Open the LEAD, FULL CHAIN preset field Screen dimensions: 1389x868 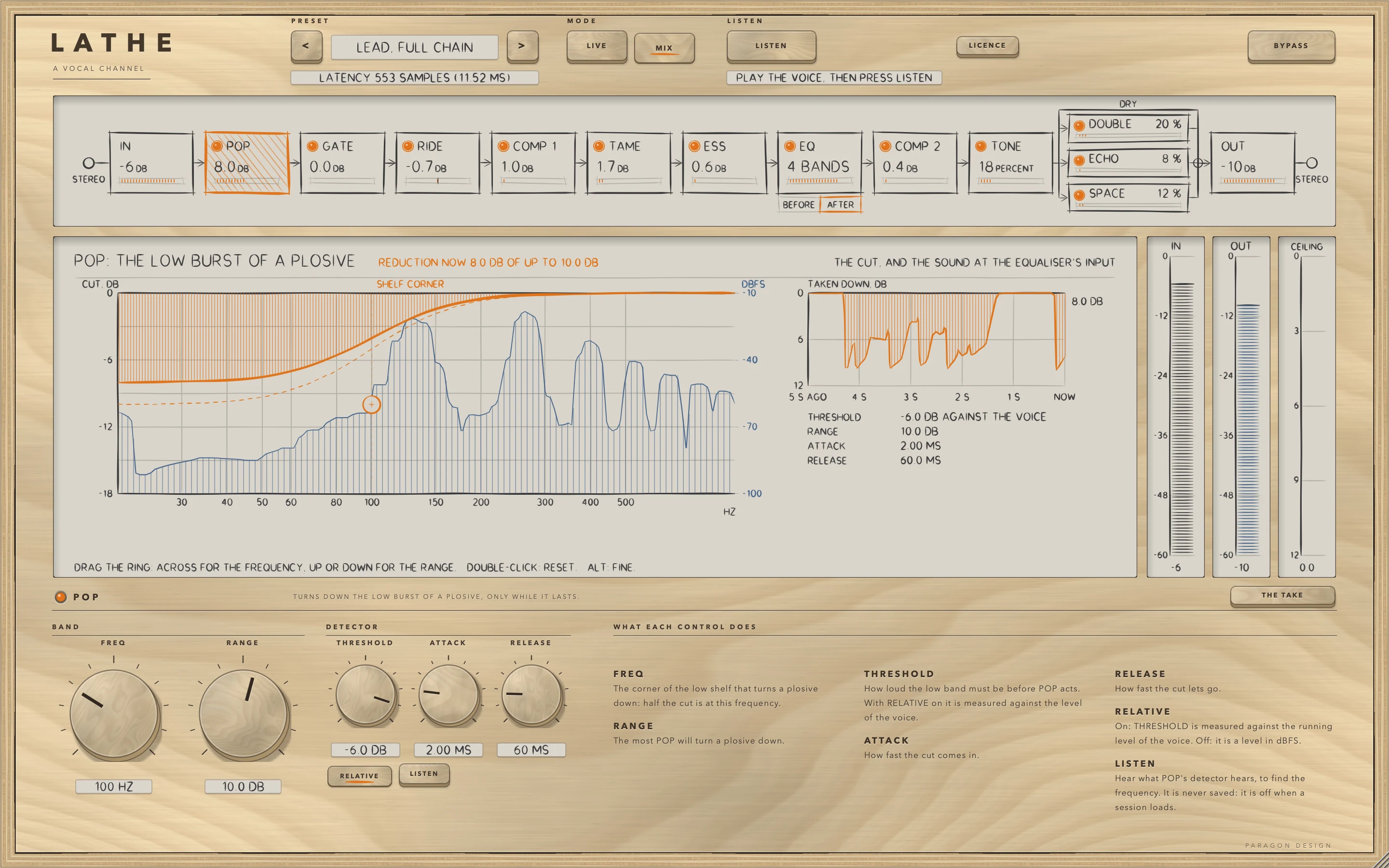click(x=414, y=47)
